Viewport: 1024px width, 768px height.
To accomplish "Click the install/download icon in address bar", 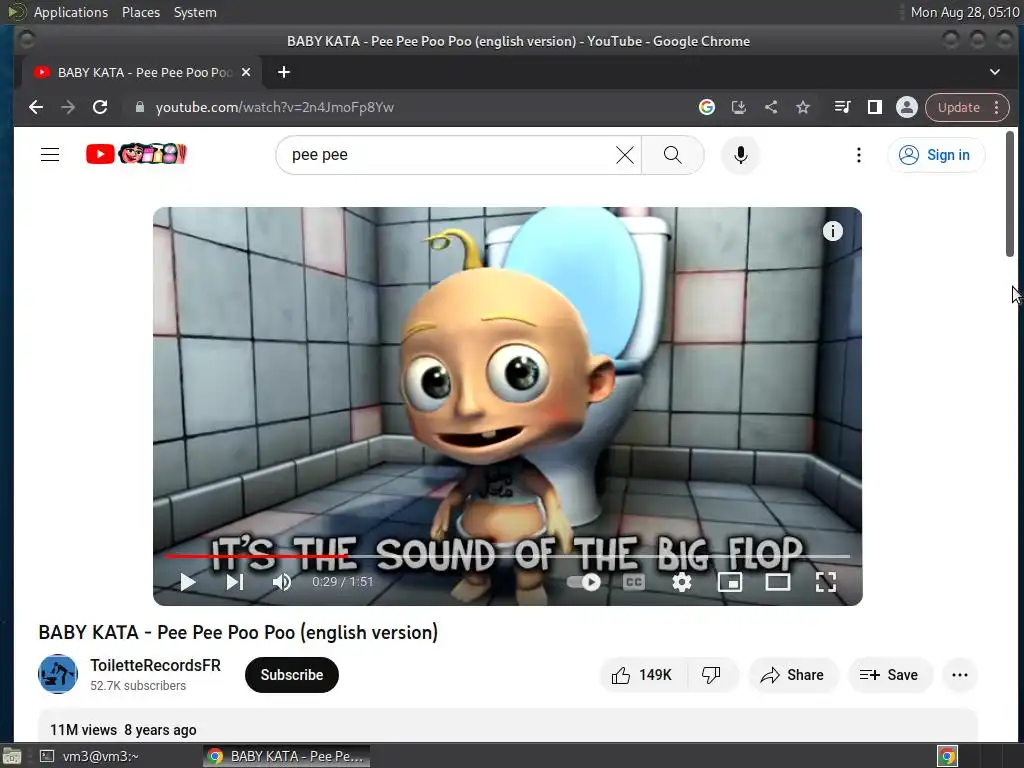I will tap(739, 107).
